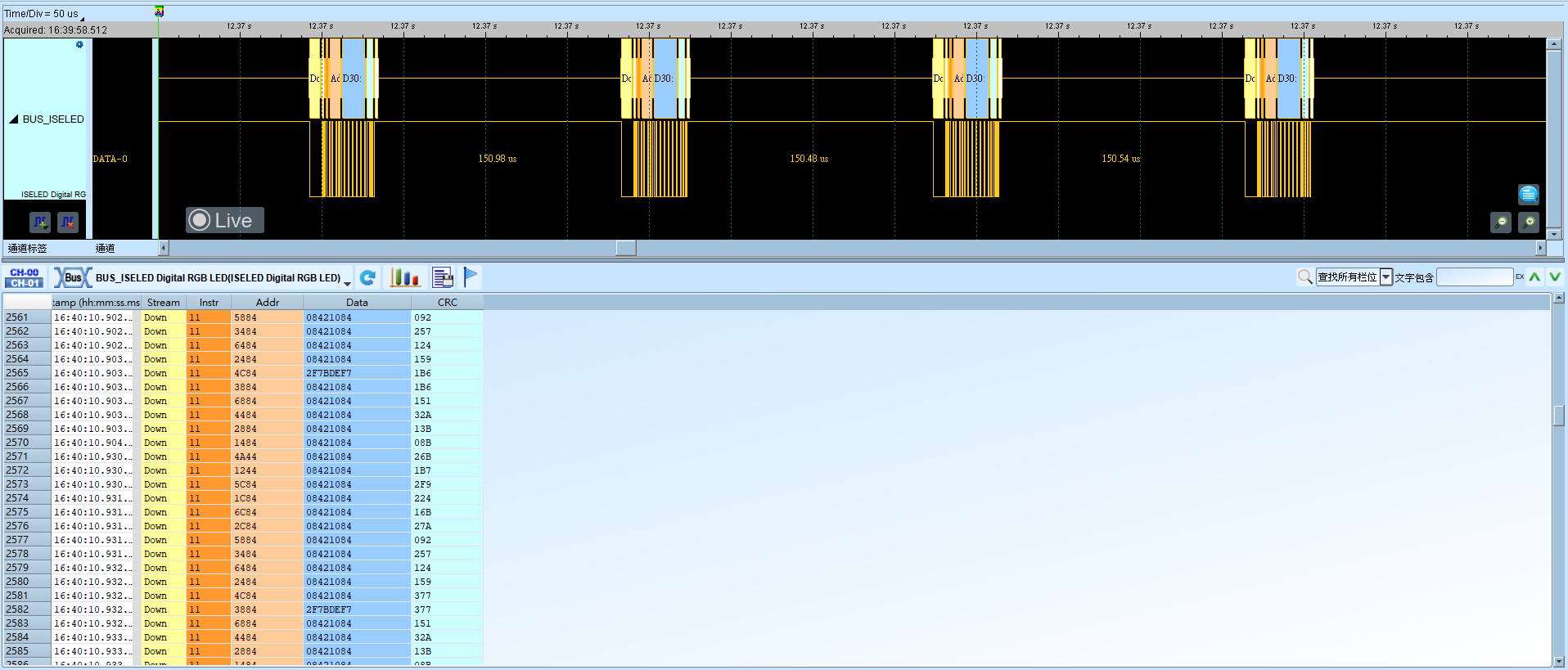1568x670 pixels.
Task: Click the magnifier search icon
Action: 1305,277
